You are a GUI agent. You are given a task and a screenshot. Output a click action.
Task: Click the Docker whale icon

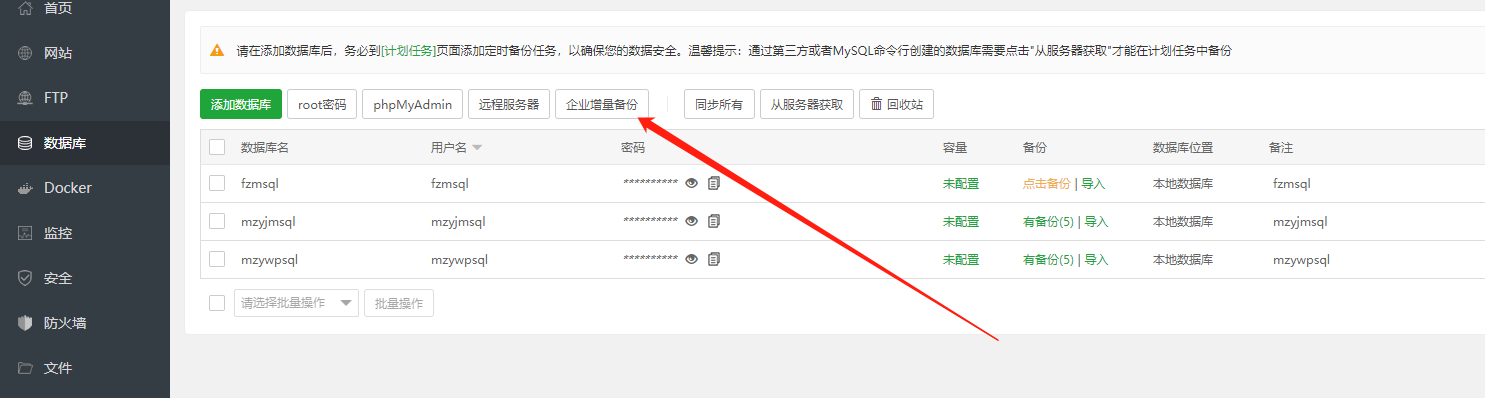[x=25, y=188]
